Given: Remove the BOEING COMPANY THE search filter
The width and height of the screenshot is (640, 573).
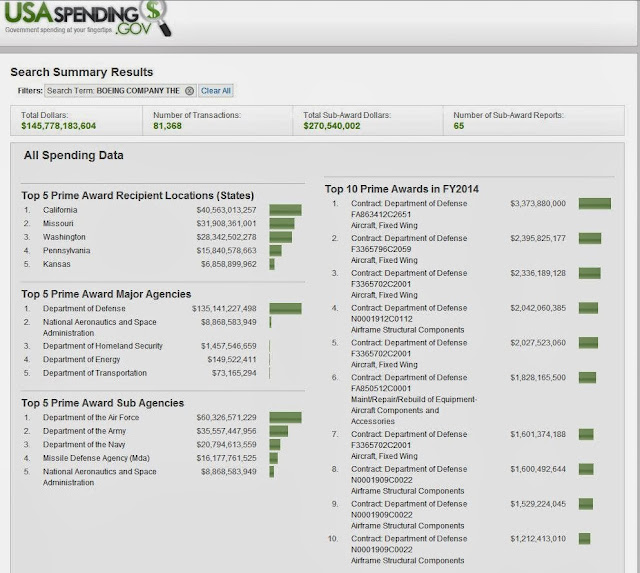Looking at the screenshot, I should coord(189,91).
